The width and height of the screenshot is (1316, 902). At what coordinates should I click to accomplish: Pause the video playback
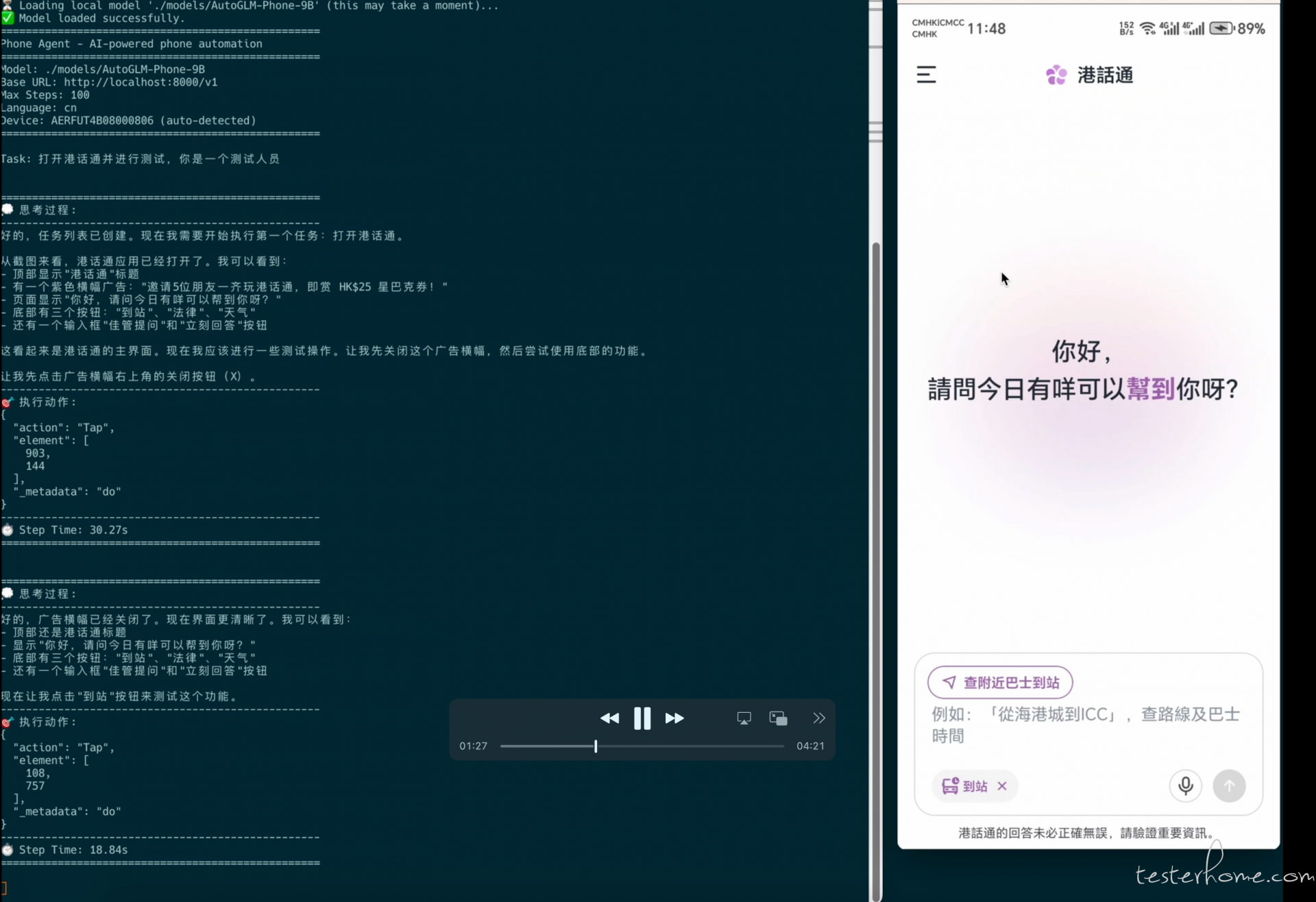(642, 718)
